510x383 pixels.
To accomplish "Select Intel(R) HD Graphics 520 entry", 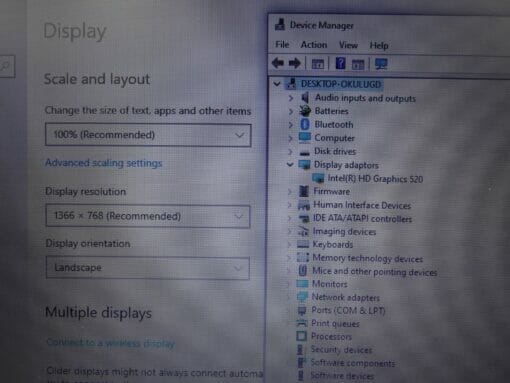I will pos(375,179).
